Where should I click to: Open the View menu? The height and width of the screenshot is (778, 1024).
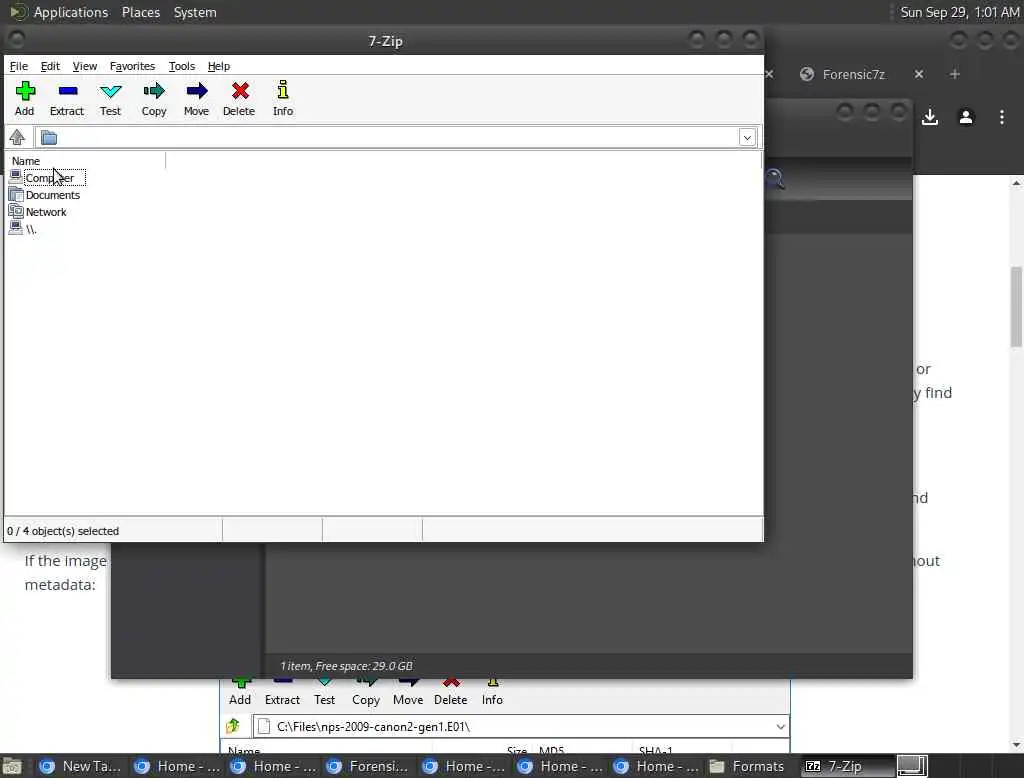point(85,66)
